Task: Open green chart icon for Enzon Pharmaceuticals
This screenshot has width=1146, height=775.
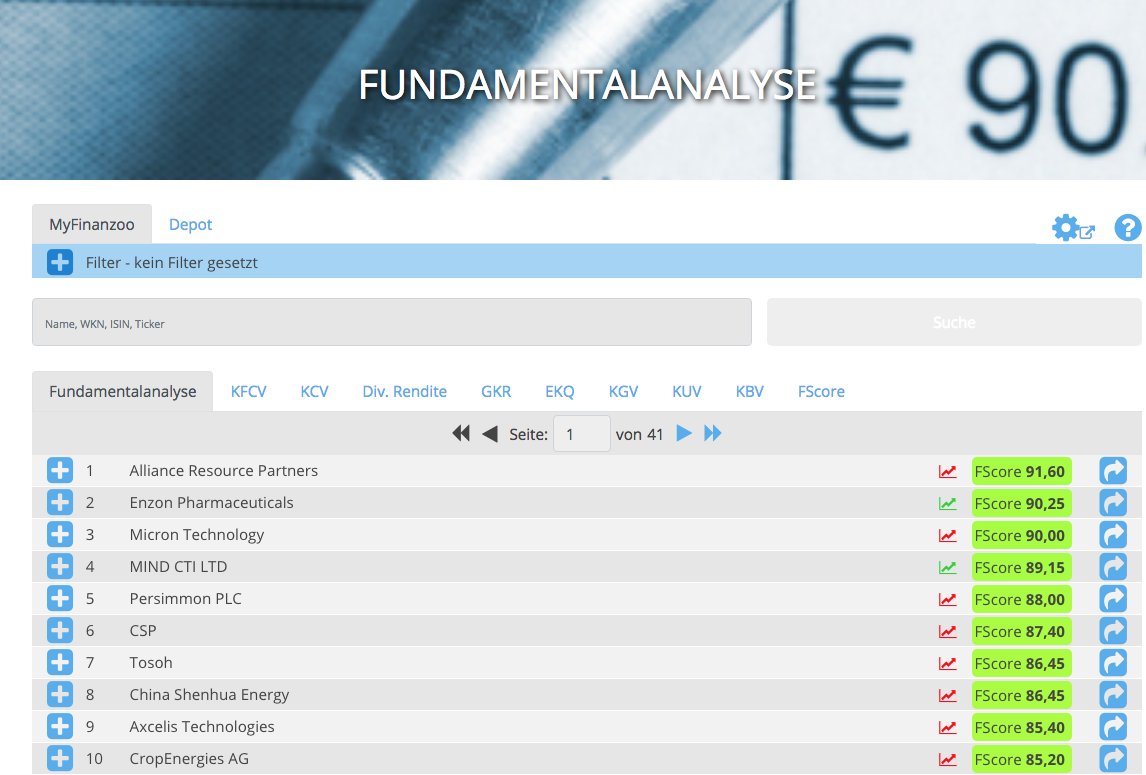Action: pos(947,504)
